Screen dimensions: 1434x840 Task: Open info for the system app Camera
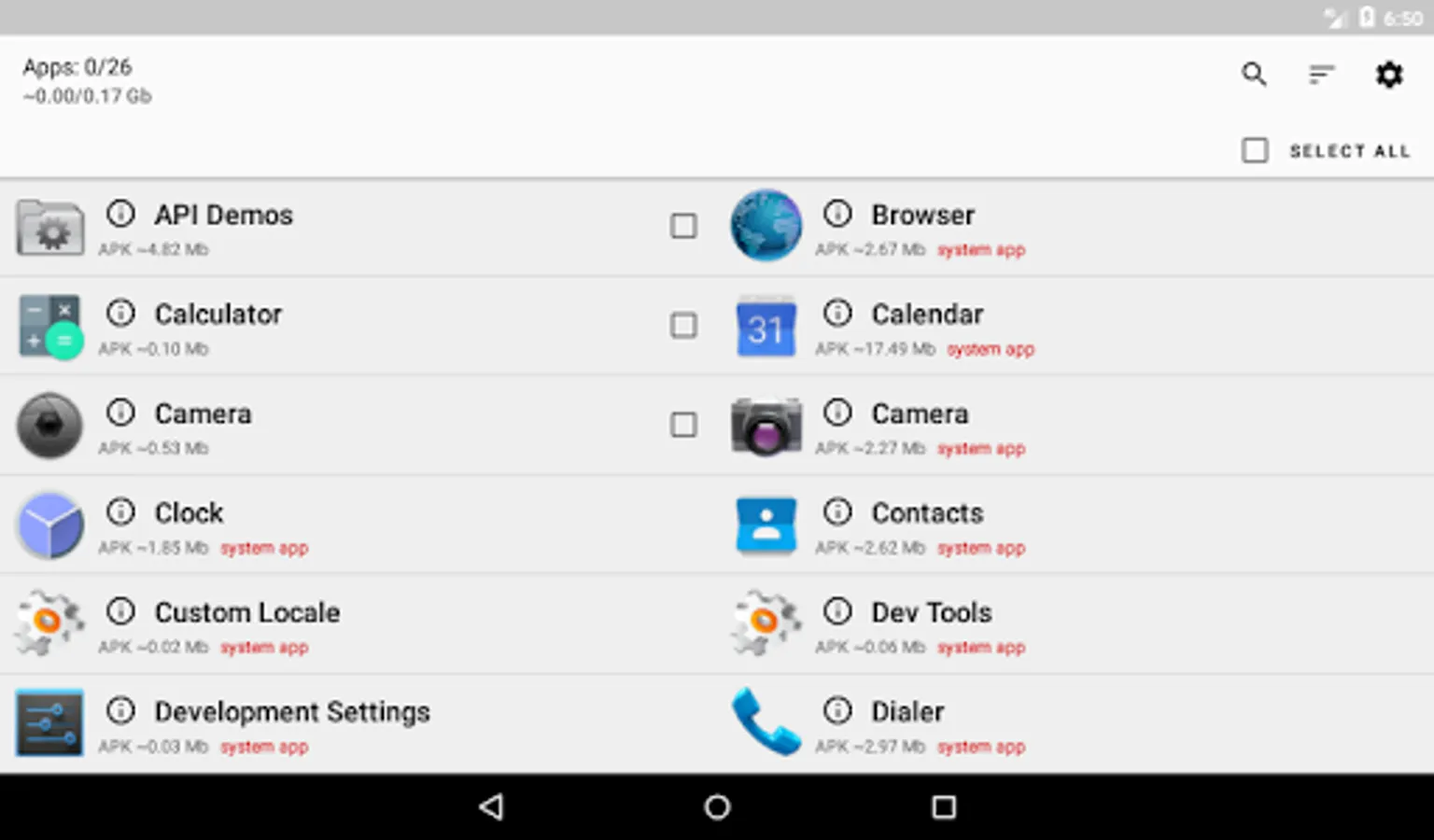837,413
